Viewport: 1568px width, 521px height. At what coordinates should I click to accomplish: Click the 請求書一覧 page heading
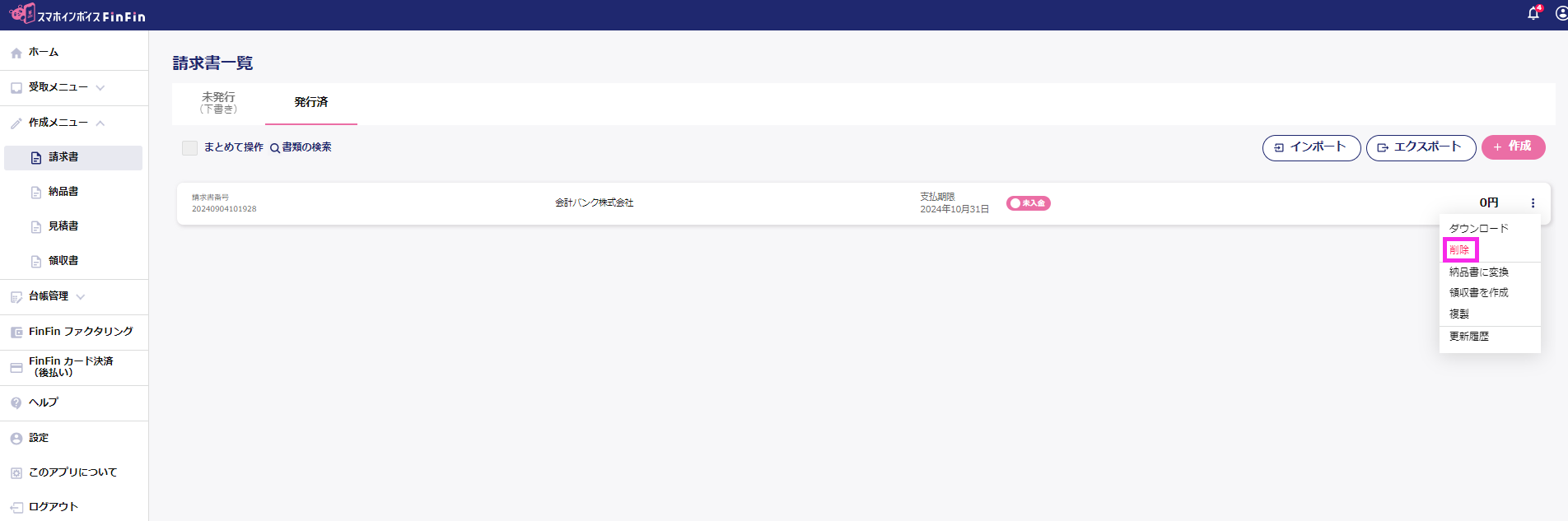[x=212, y=63]
